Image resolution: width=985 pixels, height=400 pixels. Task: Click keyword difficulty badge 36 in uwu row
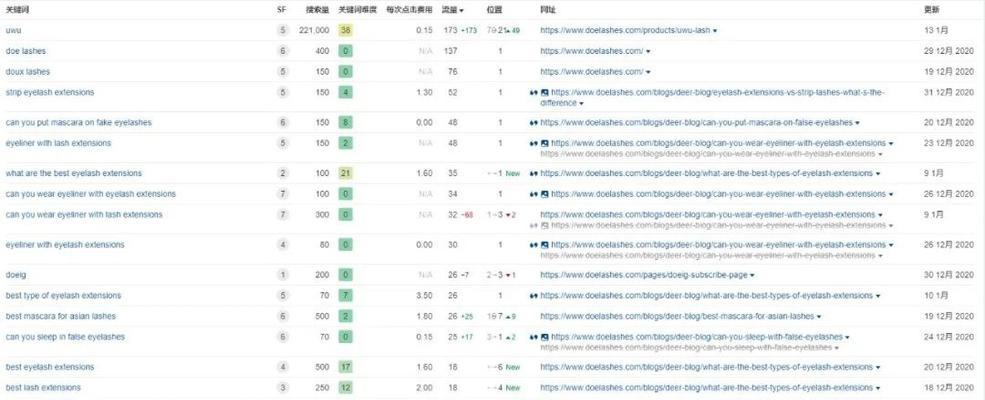click(x=344, y=30)
